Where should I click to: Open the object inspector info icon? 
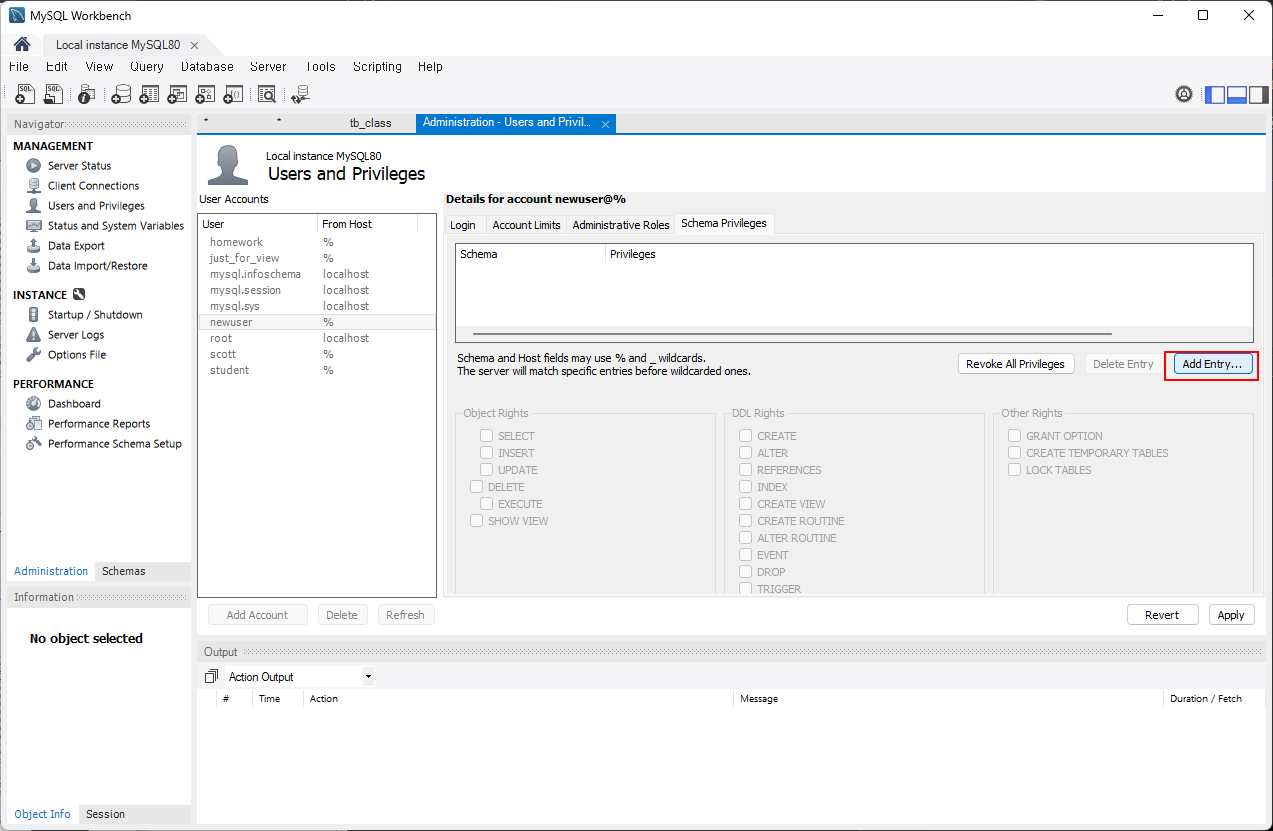pos(87,94)
